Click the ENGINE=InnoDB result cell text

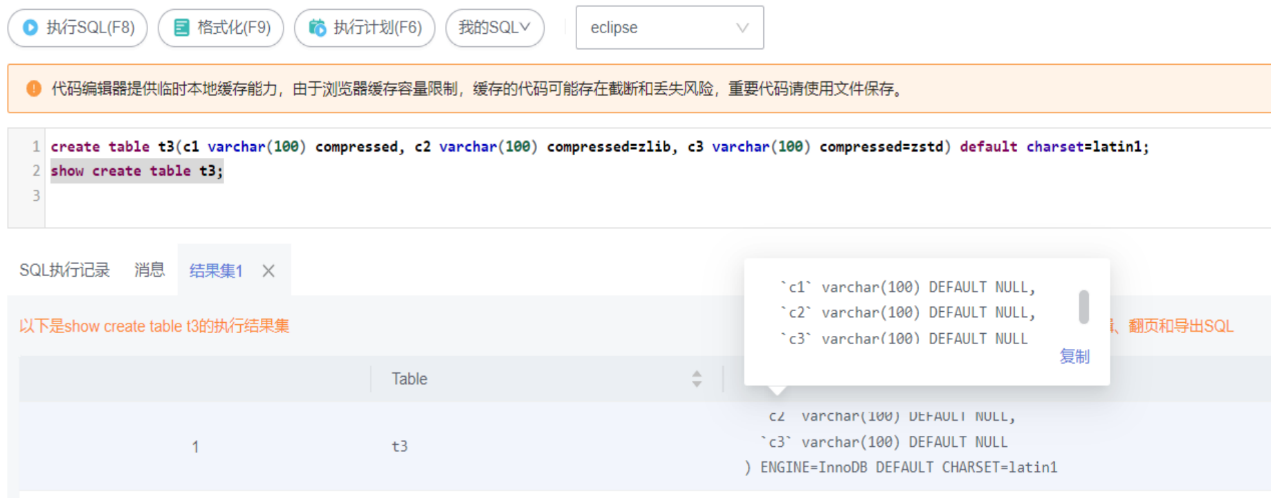pos(900,467)
